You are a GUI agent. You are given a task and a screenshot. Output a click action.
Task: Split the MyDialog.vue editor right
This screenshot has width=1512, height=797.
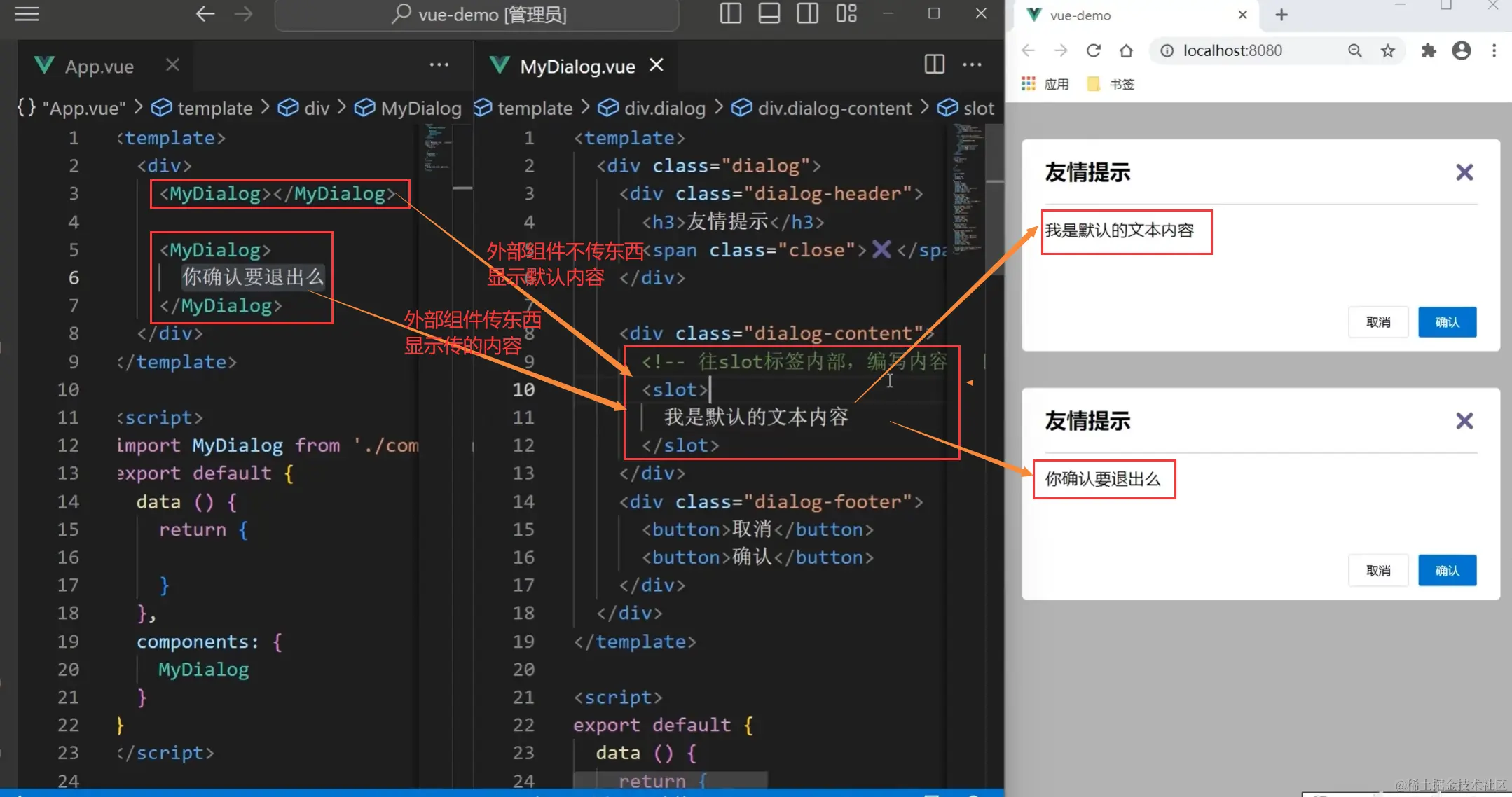pos(934,64)
